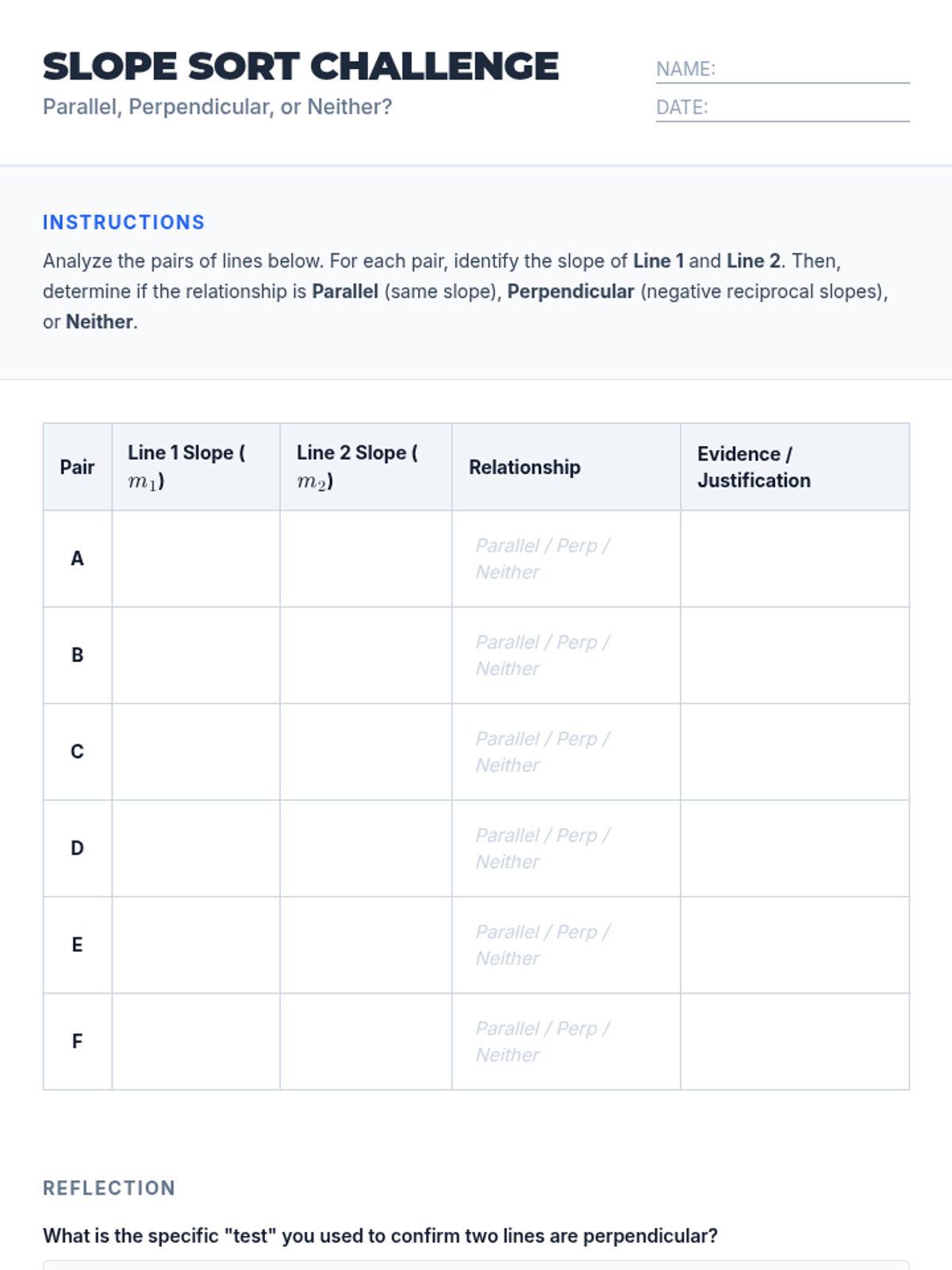This screenshot has height=1270, width=952.
Task: Click the Evidence cell for Pair F
Action: point(794,1041)
